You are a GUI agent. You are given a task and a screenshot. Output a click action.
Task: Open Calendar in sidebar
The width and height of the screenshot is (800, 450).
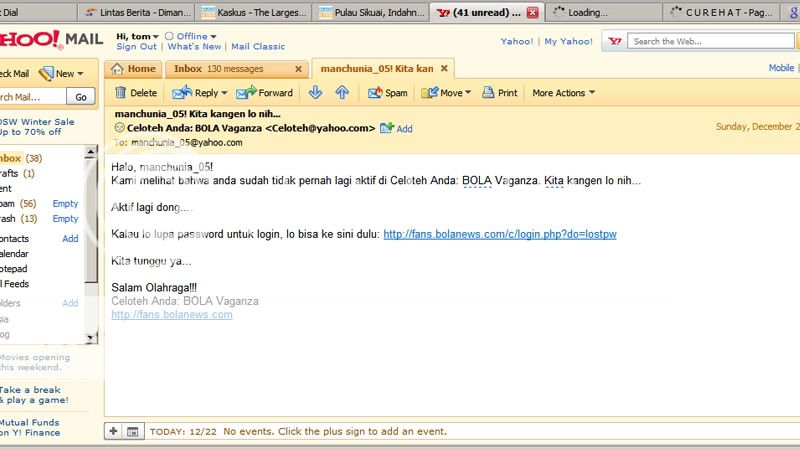click(x=14, y=254)
